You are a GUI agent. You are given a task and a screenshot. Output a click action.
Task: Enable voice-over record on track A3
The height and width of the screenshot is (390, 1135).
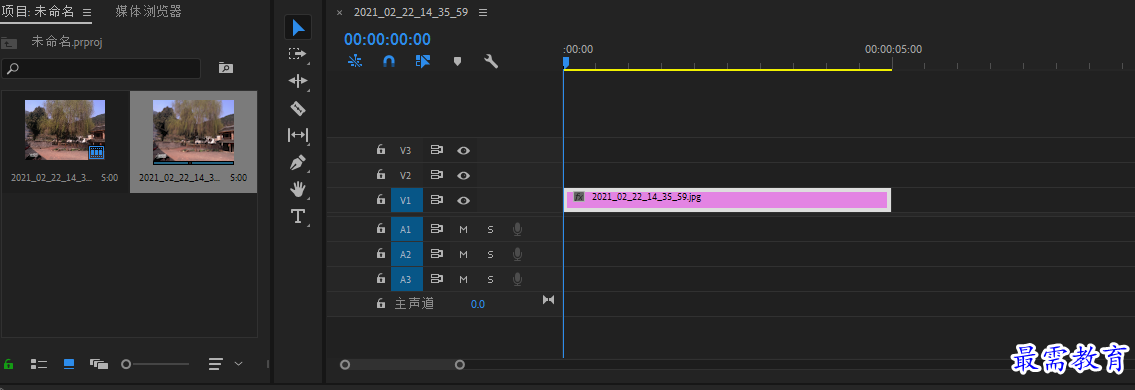517,279
